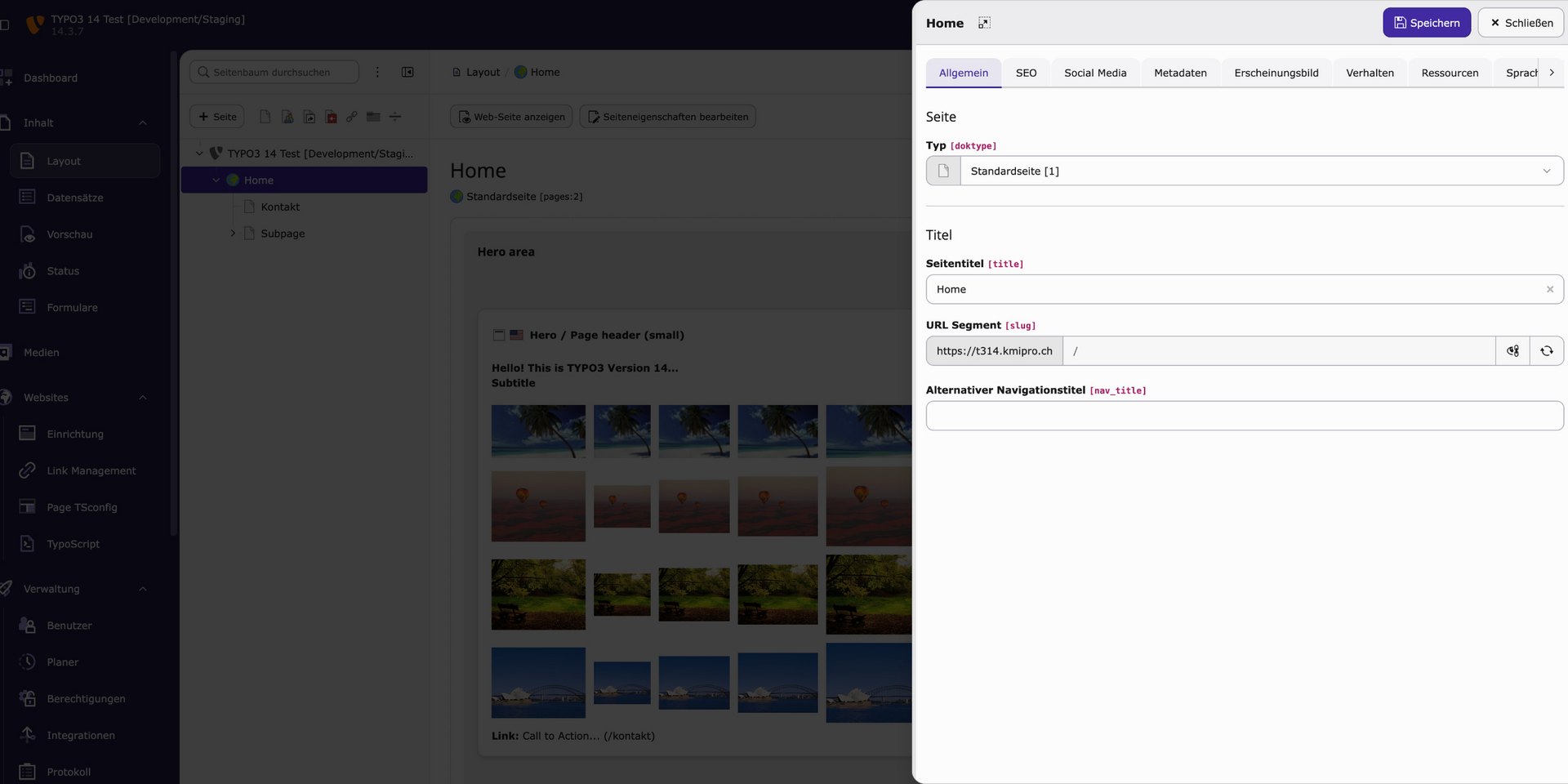Screen dimensions: 1568x784
Task: Clear the Seitentitel field with the X
Action: pos(1549,289)
